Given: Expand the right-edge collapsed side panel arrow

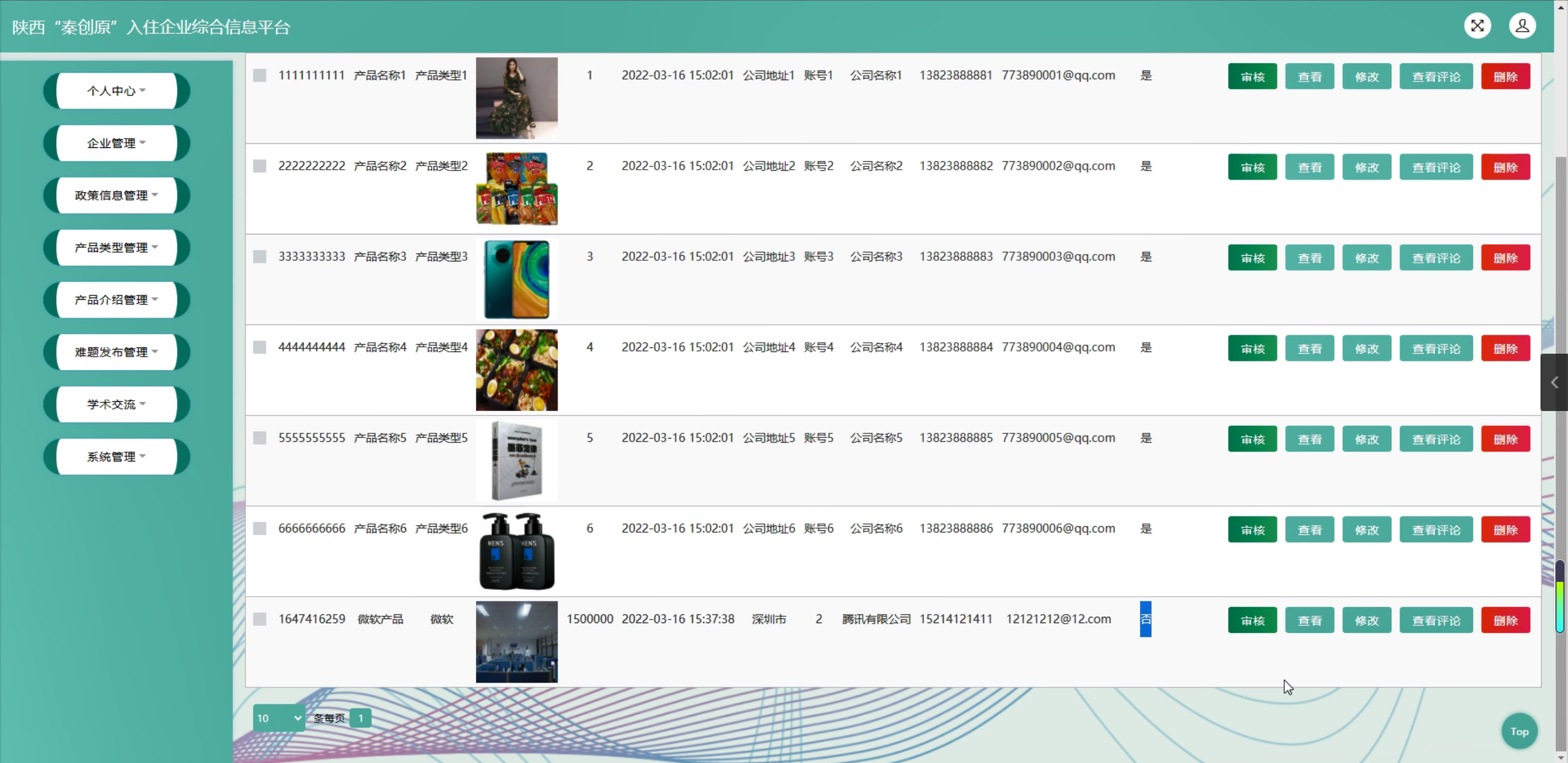Looking at the screenshot, I should (1554, 382).
